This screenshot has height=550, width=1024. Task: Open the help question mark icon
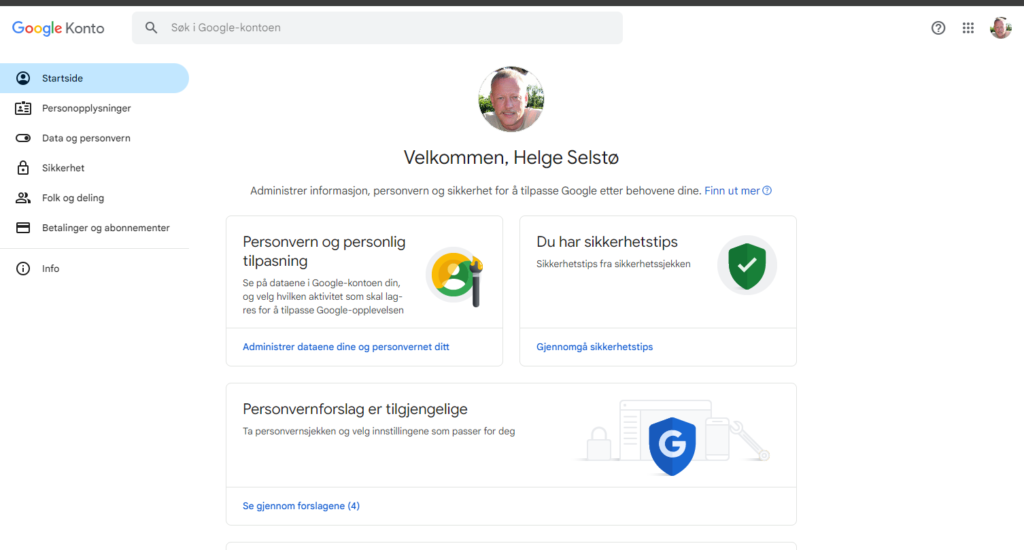click(x=938, y=28)
